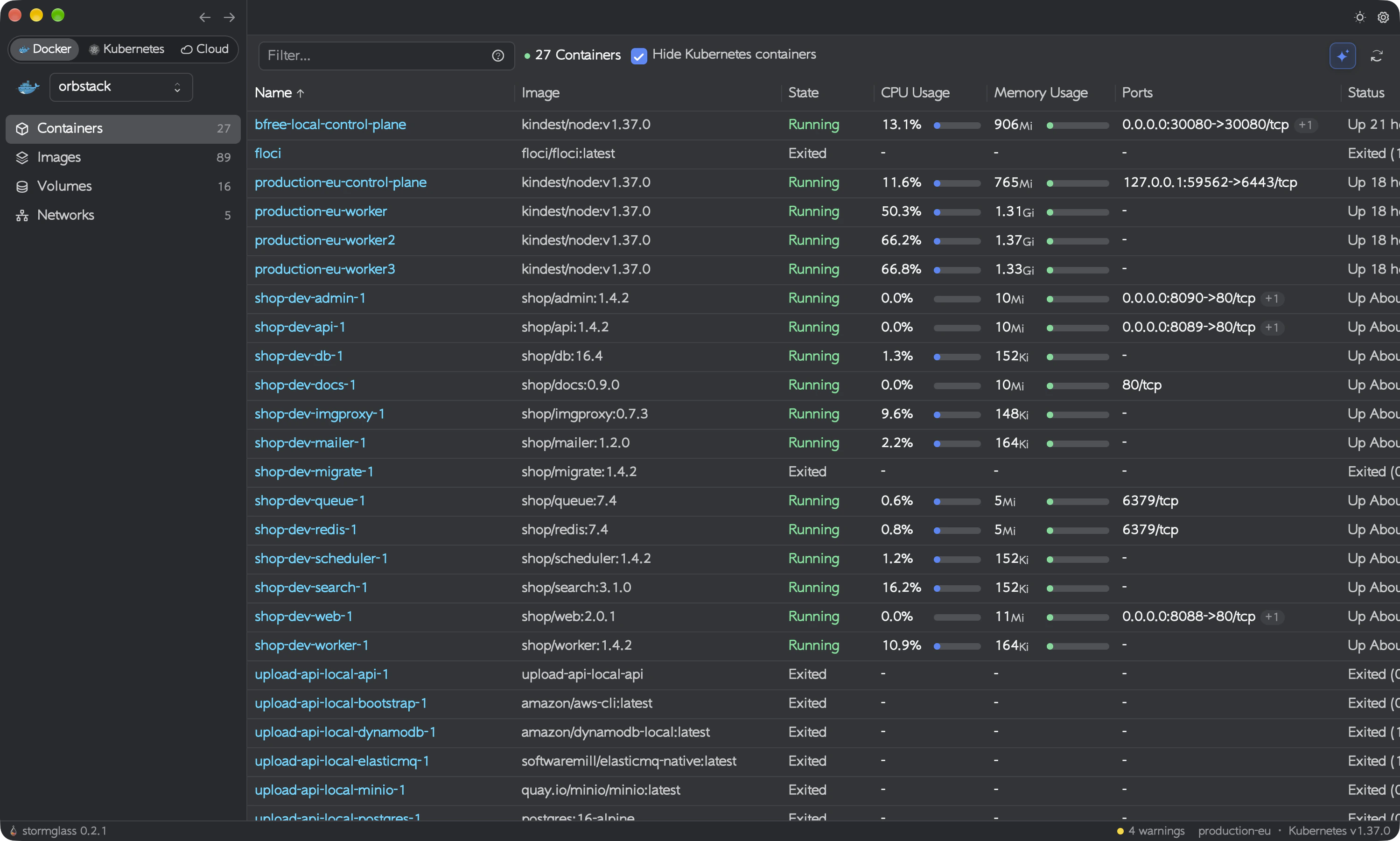Click the 4 warnings status text
1400x841 pixels.
[x=1156, y=831]
